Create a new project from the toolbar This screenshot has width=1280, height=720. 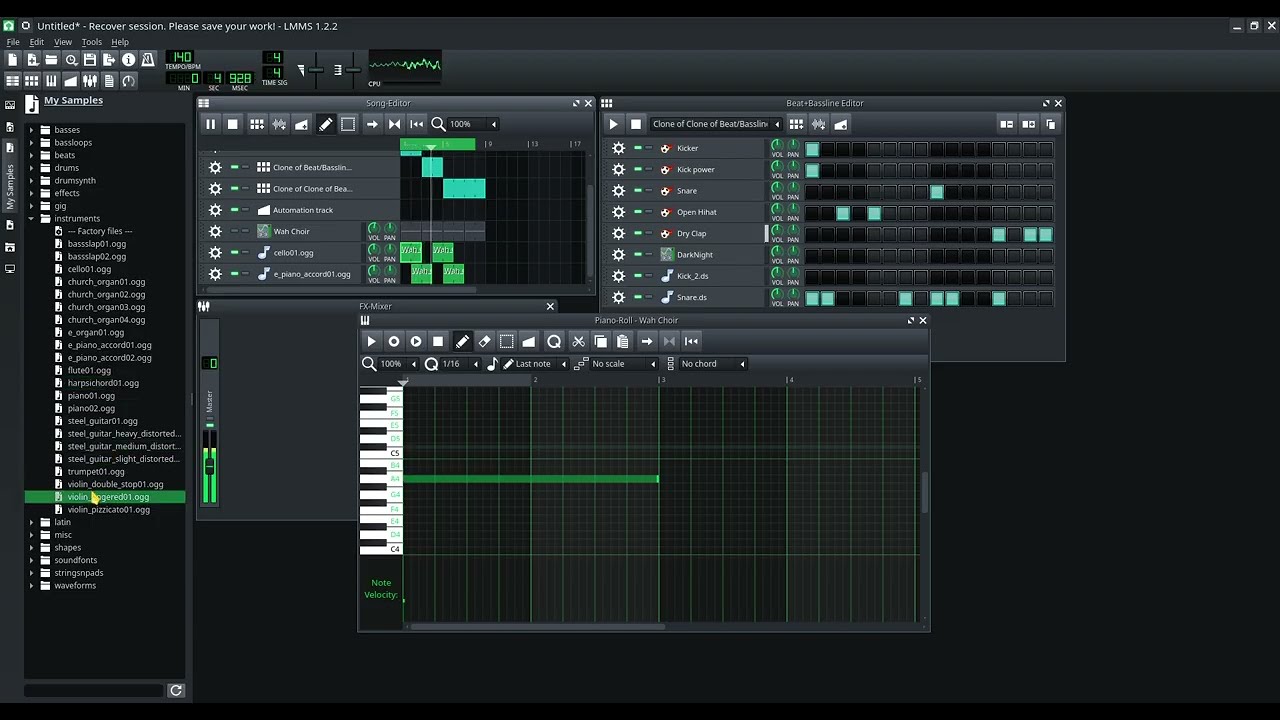tap(12, 60)
